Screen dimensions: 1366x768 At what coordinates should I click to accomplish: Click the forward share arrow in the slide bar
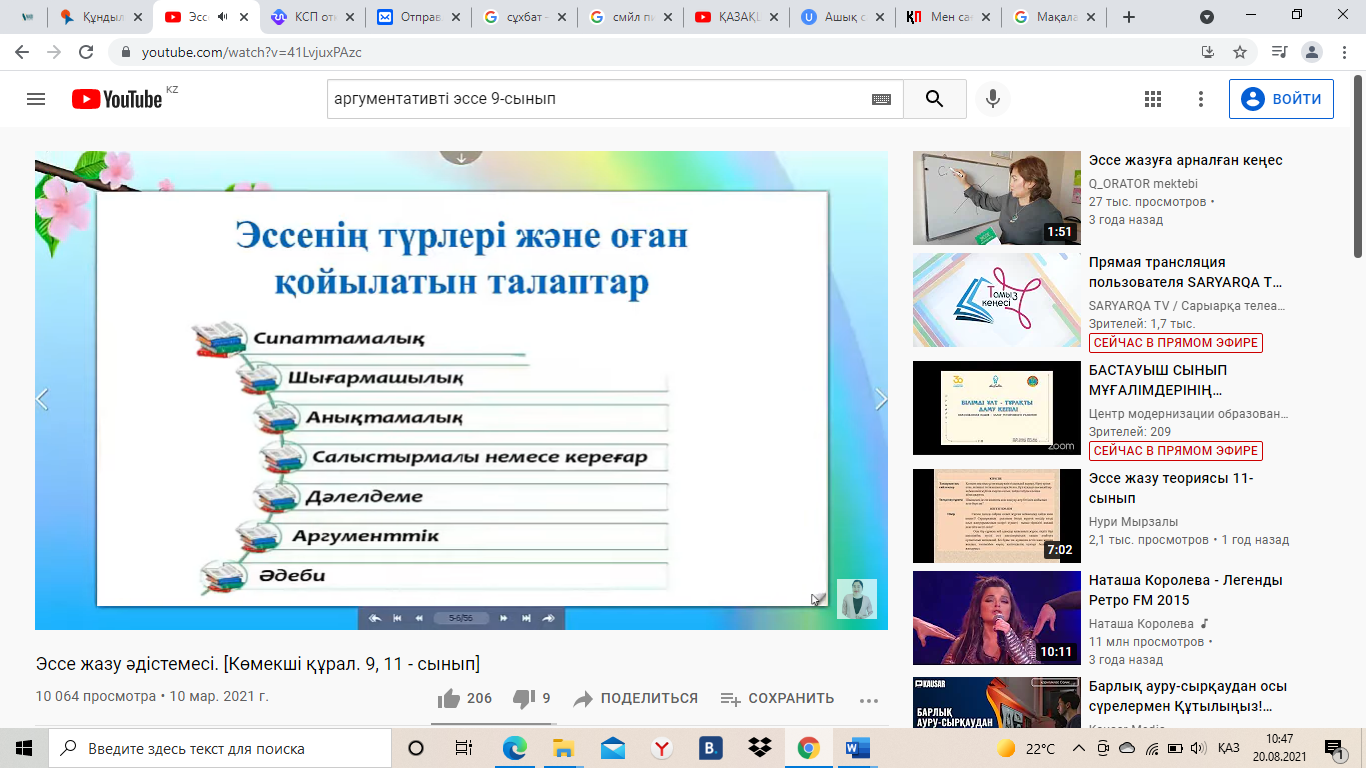click(x=549, y=618)
